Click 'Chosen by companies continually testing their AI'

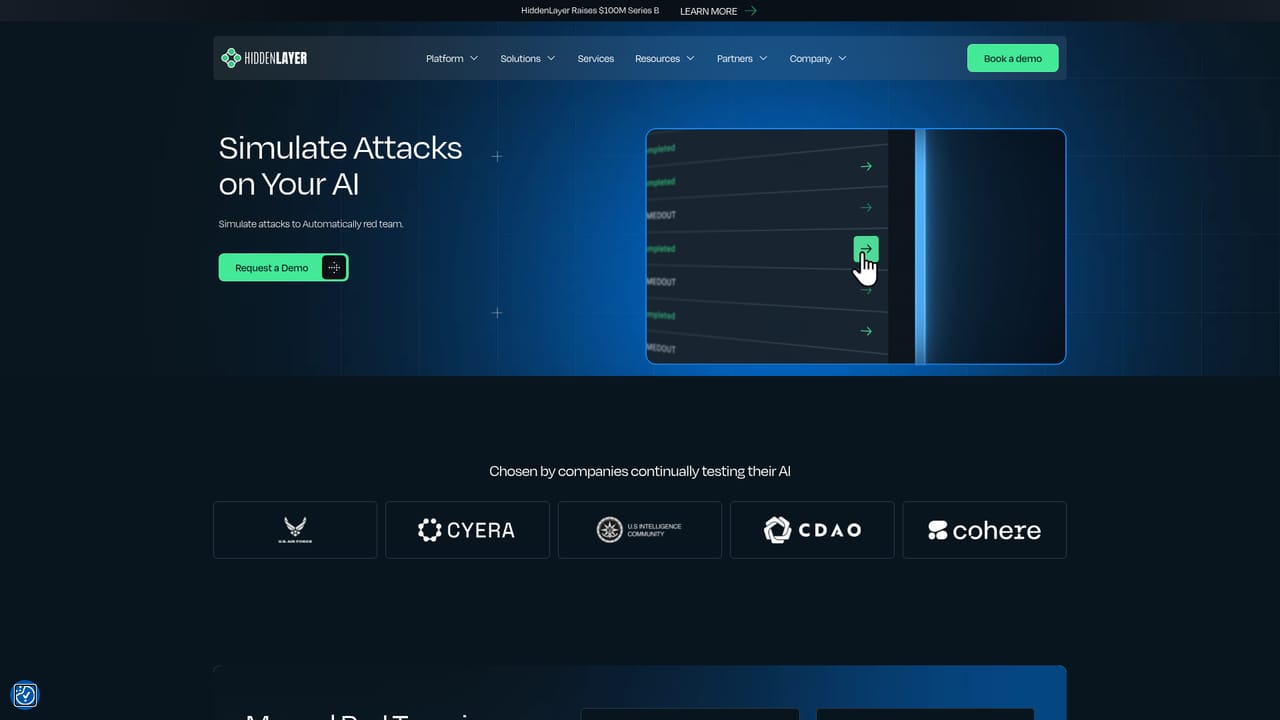640,471
